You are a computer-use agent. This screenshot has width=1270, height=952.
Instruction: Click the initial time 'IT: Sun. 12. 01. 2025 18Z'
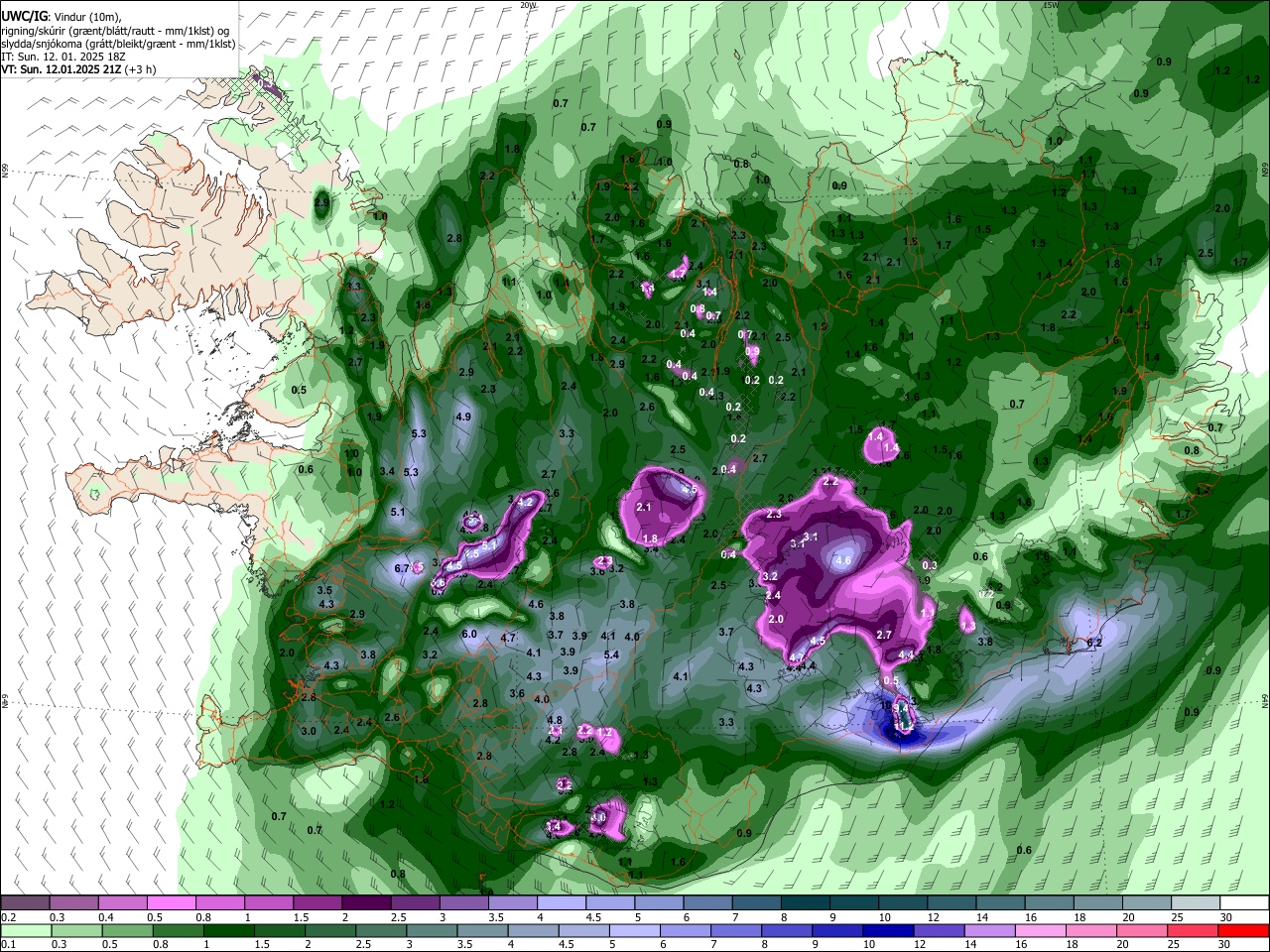[63, 57]
